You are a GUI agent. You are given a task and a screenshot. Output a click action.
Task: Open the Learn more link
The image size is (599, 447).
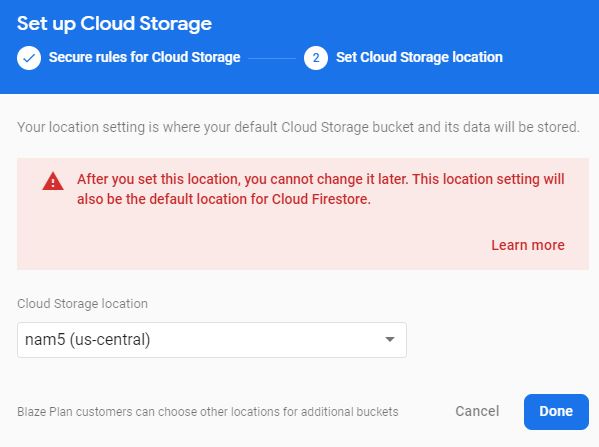click(528, 245)
